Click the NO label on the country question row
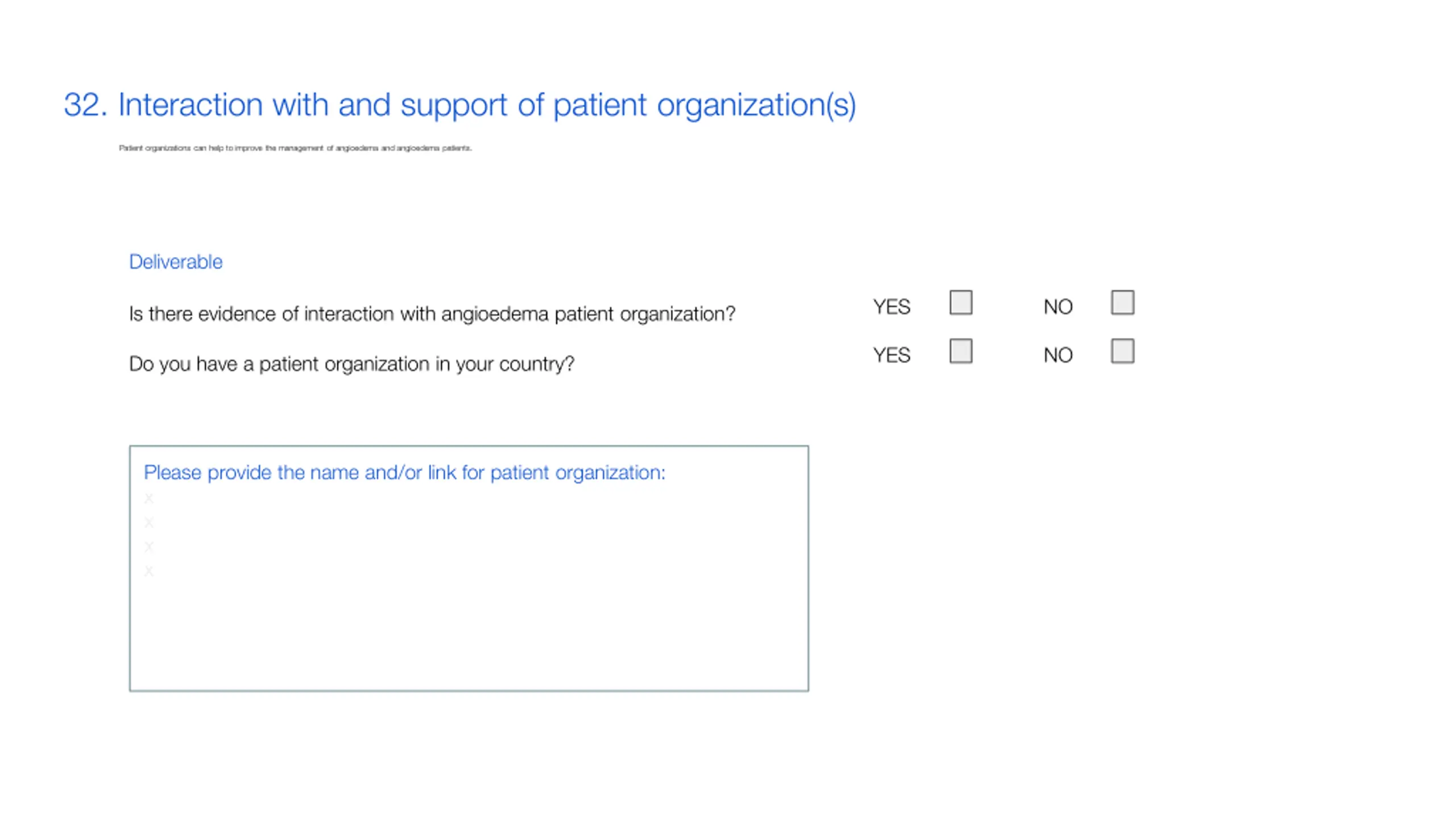Image resolution: width=1456 pixels, height=819 pixels. (x=1058, y=355)
